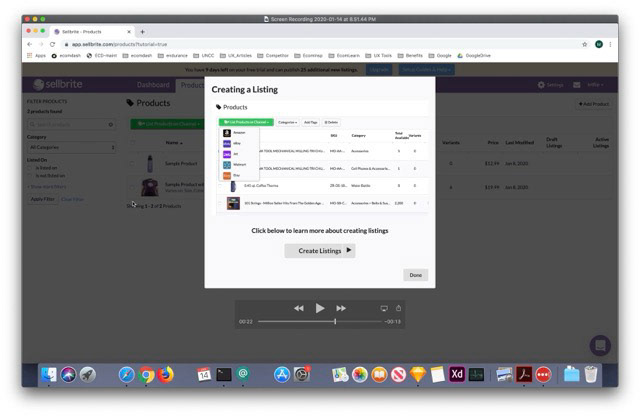Screen dimensions: 640x416
Task: Choose Etsy from channel list
Action: tap(239, 175)
